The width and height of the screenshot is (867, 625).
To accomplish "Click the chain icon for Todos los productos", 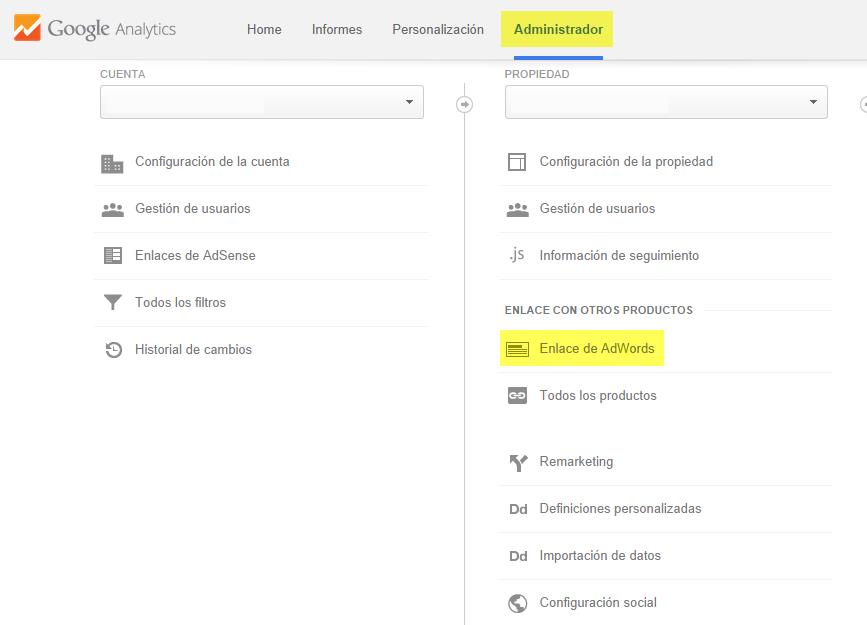I will coord(517,396).
